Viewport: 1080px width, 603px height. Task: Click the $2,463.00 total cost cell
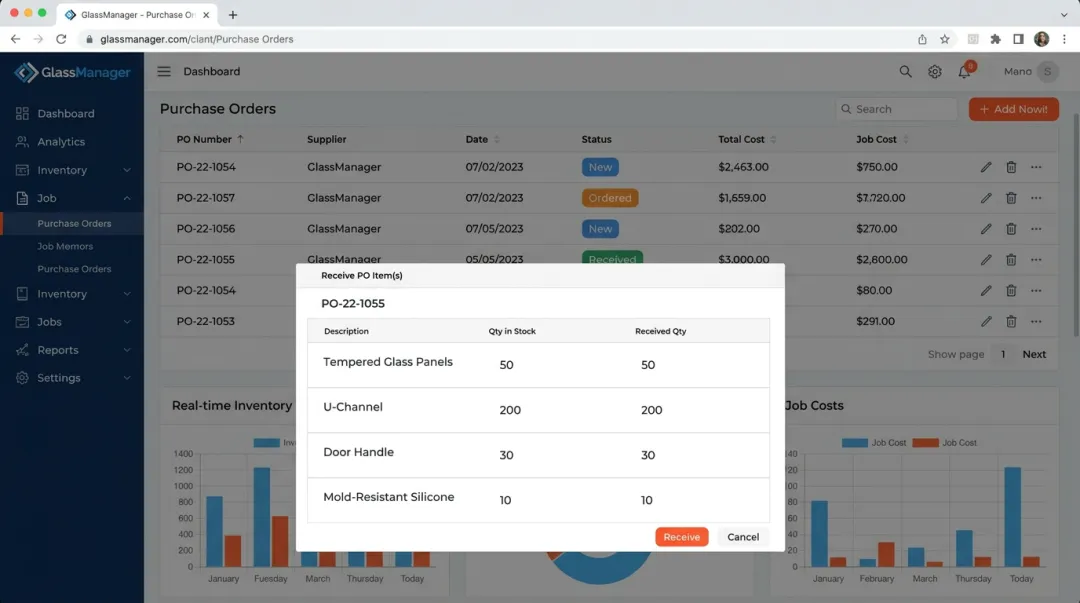[743, 167]
